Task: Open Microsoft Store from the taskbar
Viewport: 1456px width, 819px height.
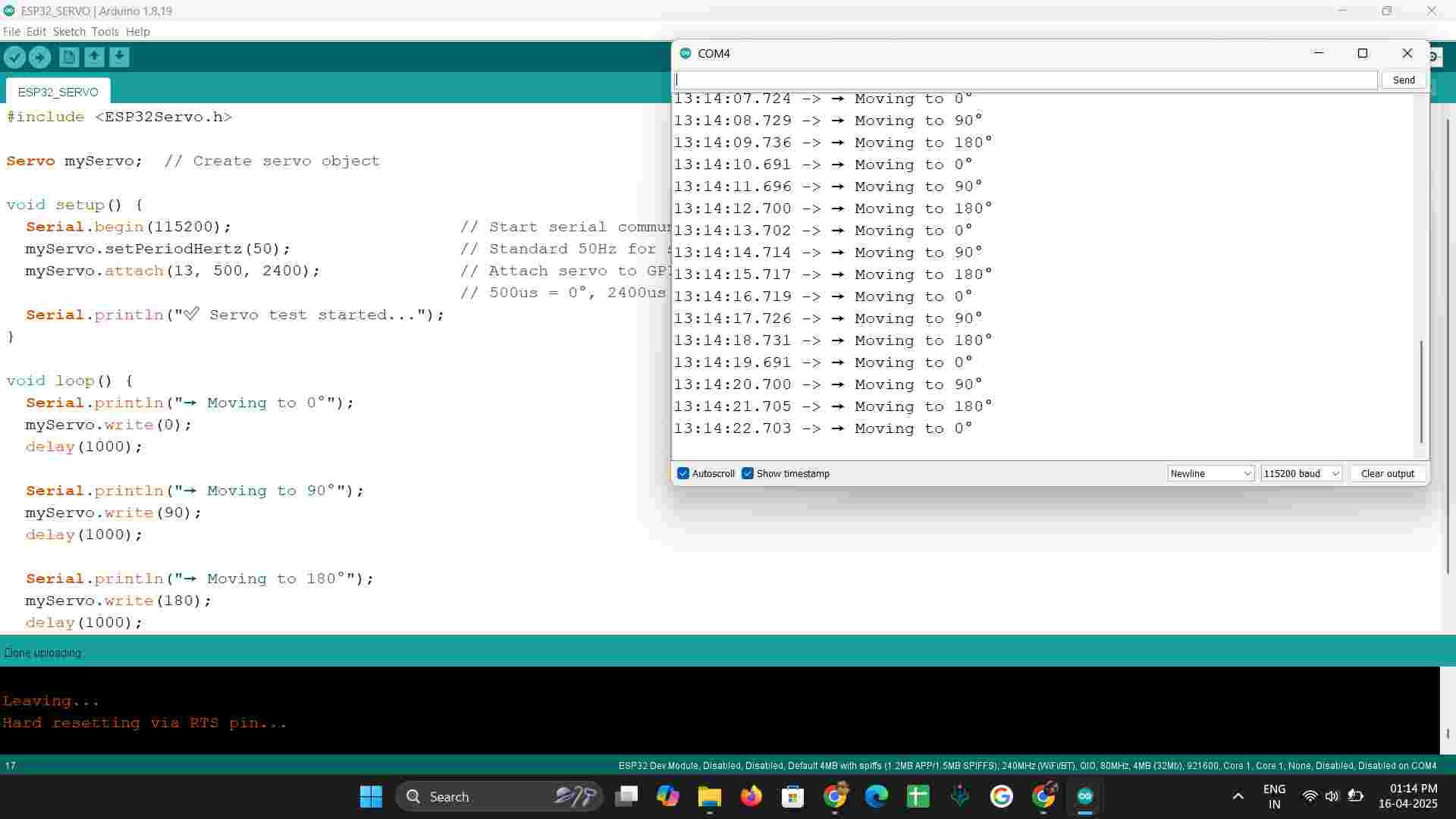Action: pos(792,796)
